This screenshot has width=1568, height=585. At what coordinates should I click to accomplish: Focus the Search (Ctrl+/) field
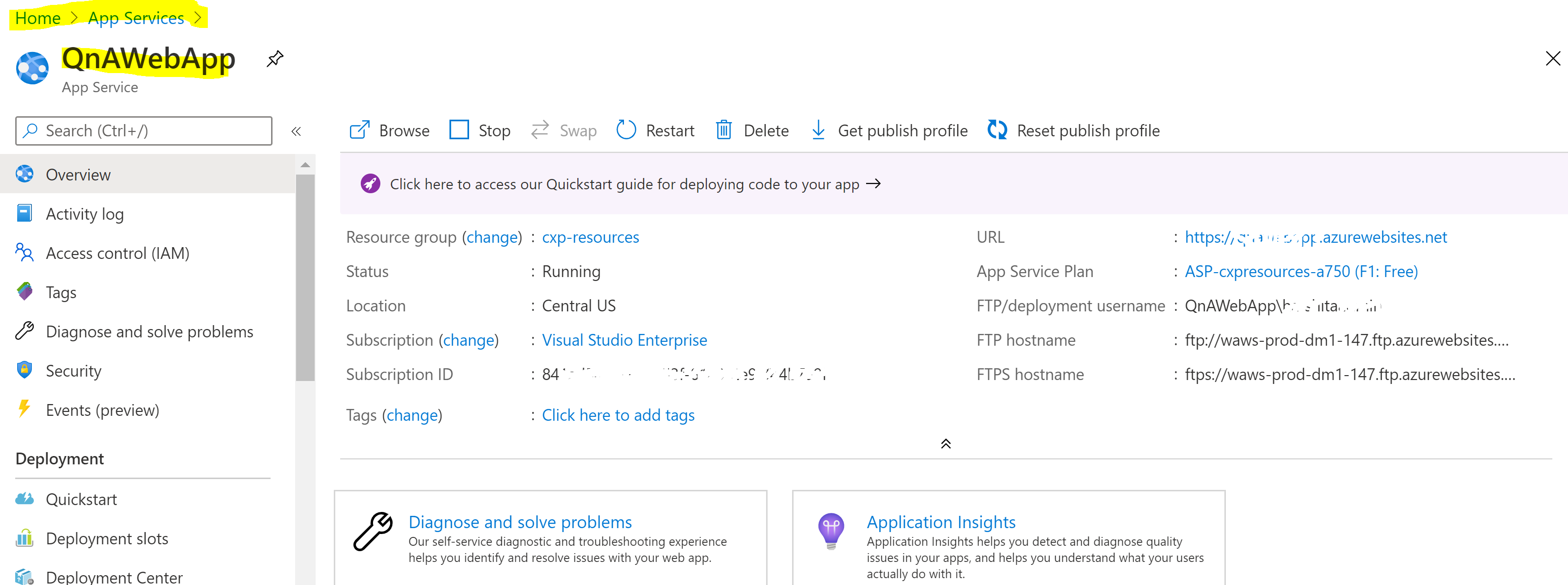[x=144, y=131]
